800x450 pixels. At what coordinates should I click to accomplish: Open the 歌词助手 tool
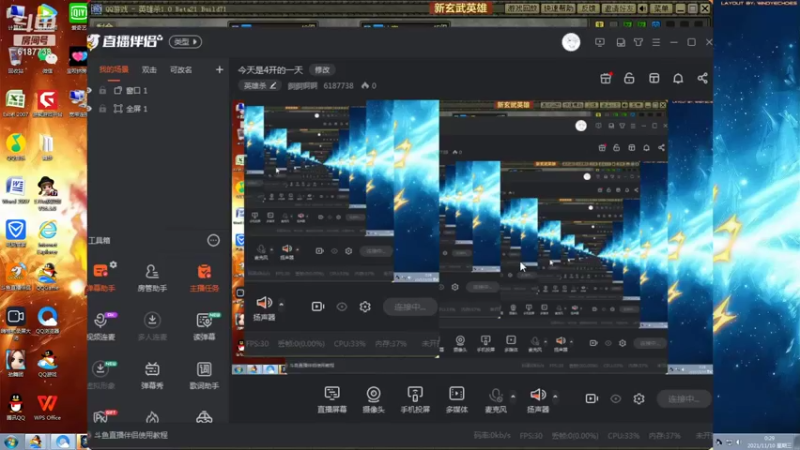point(204,374)
